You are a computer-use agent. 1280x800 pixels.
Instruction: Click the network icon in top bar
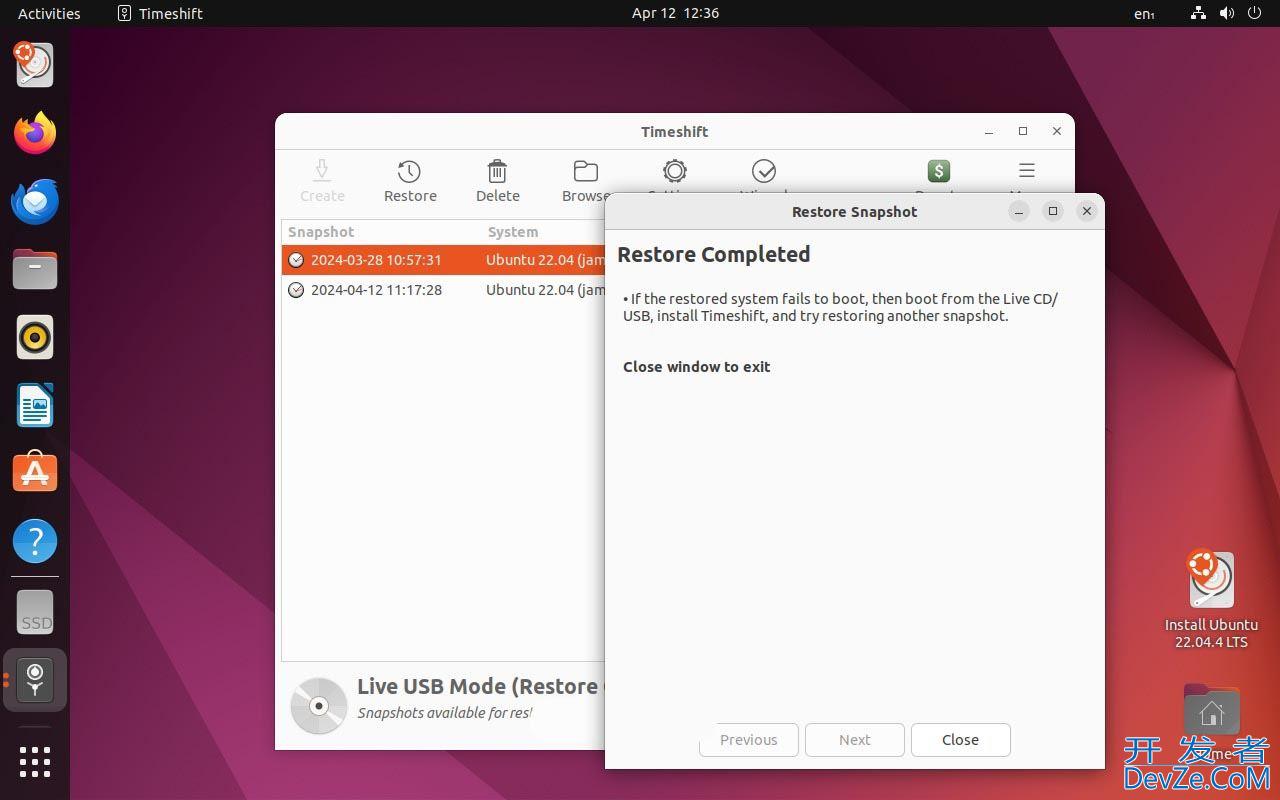[1199, 13]
